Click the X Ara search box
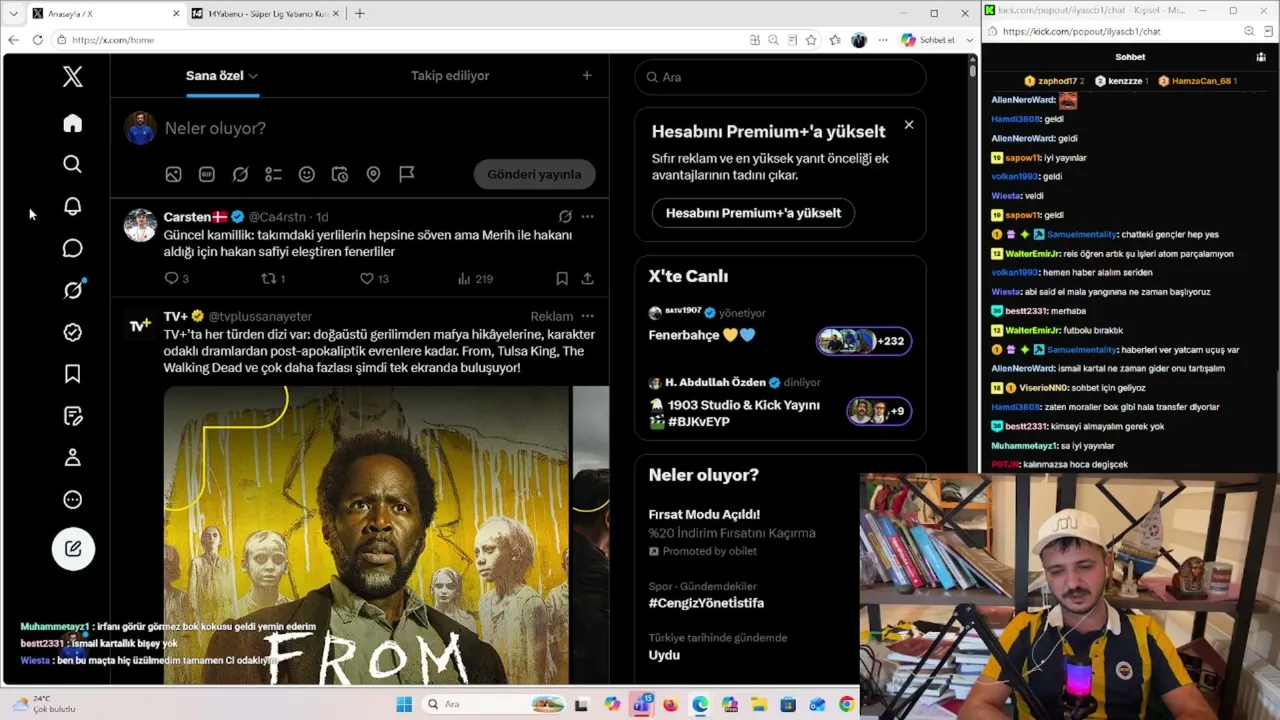 coord(780,77)
